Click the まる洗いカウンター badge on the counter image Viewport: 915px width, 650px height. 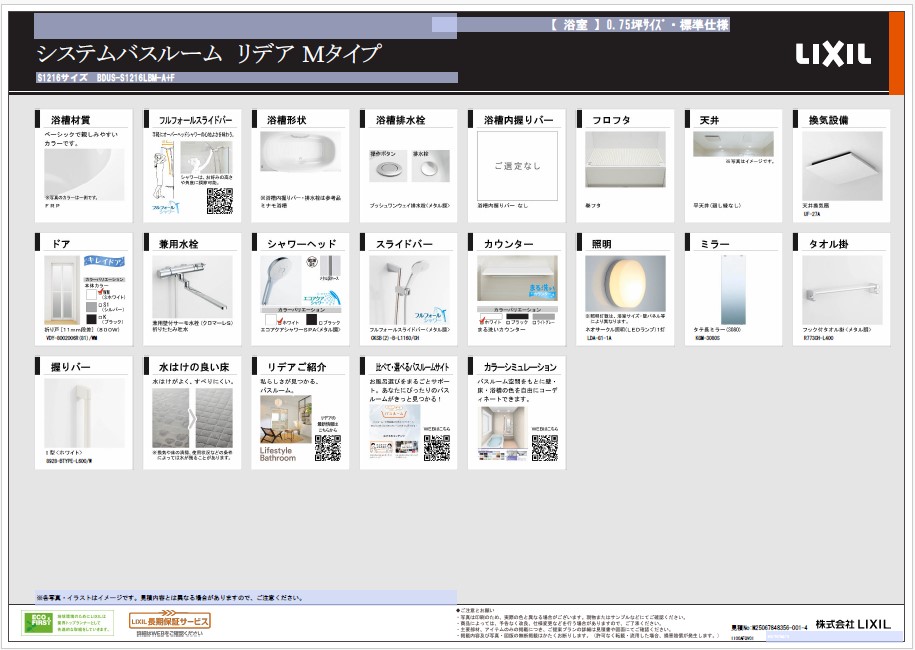[543, 291]
